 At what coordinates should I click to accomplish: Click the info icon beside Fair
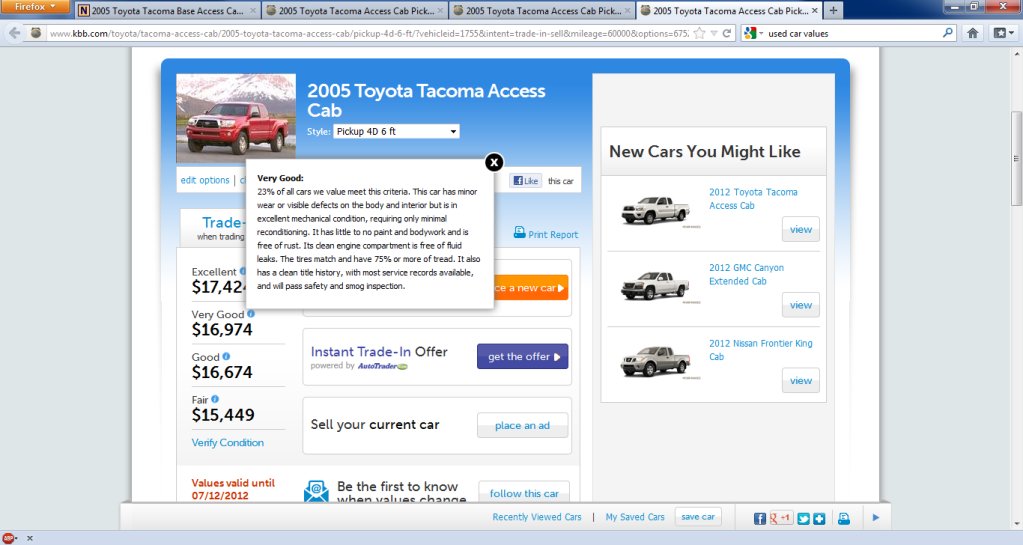[215, 399]
